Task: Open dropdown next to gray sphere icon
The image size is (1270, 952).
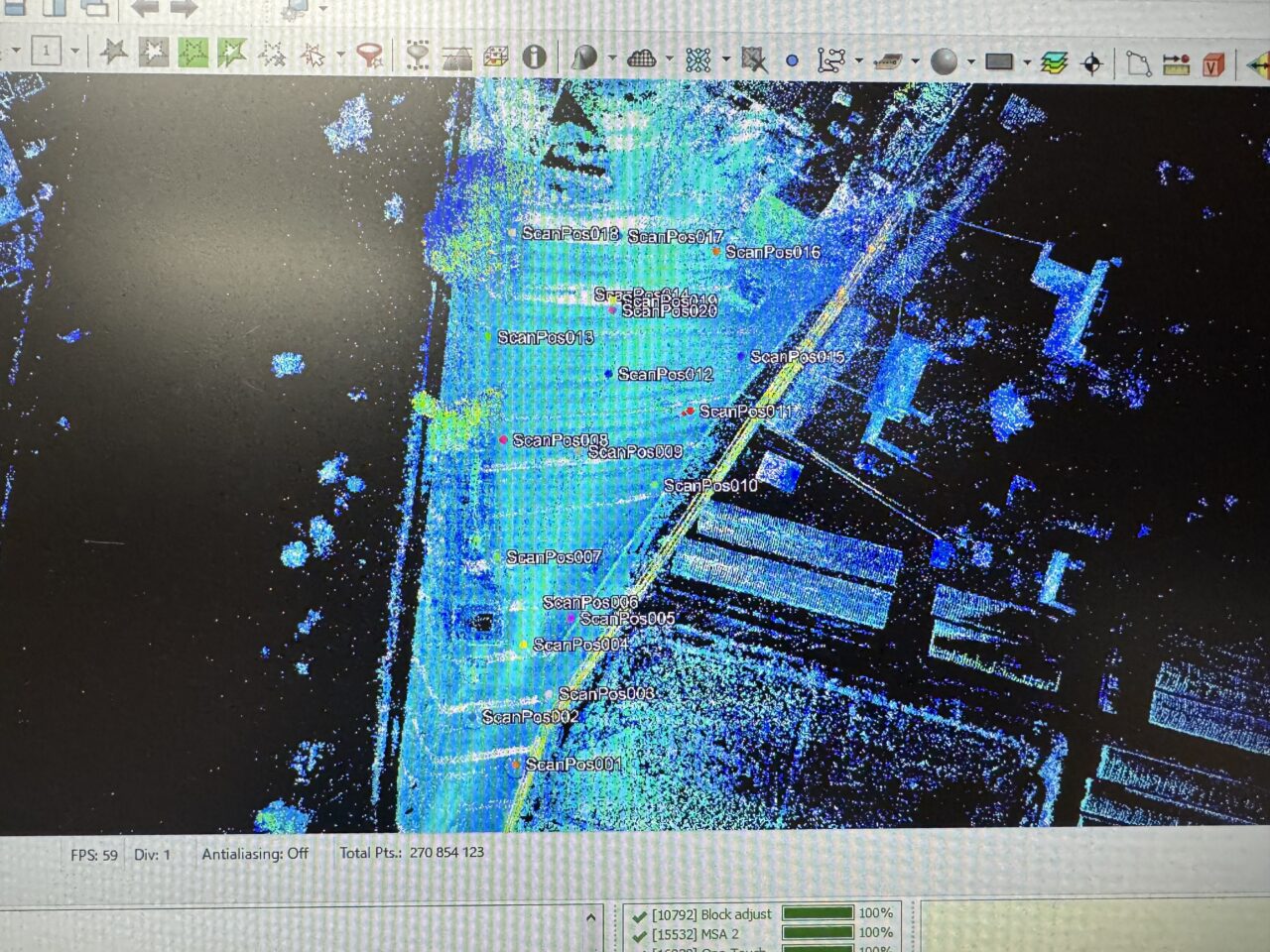Action: pyautogui.click(x=971, y=62)
